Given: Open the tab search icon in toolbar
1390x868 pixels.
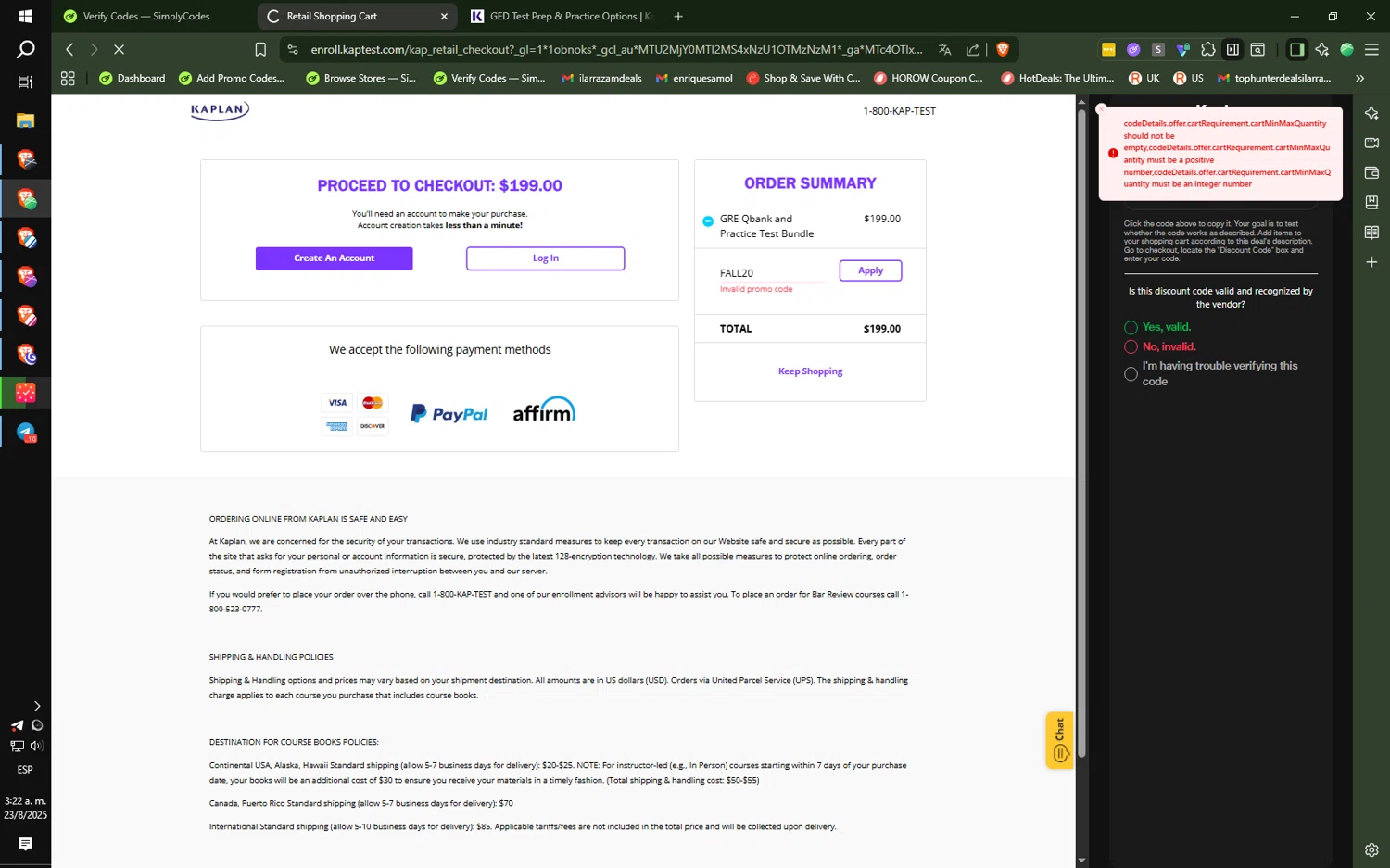Looking at the screenshot, I should coord(1257,49).
